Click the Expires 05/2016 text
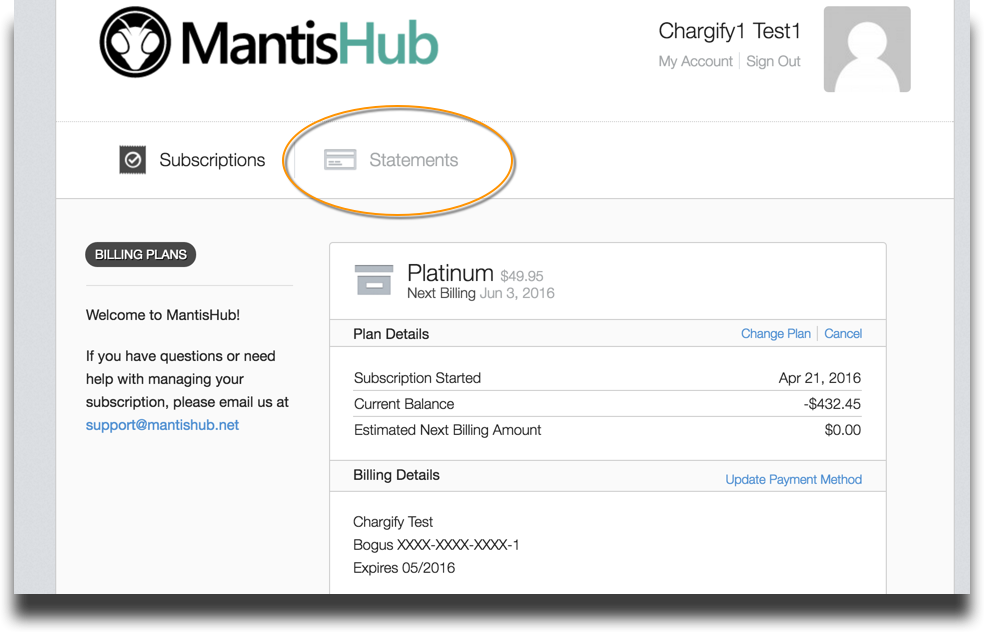The height and width of the screenshot is (632, 984). point(404,568)
